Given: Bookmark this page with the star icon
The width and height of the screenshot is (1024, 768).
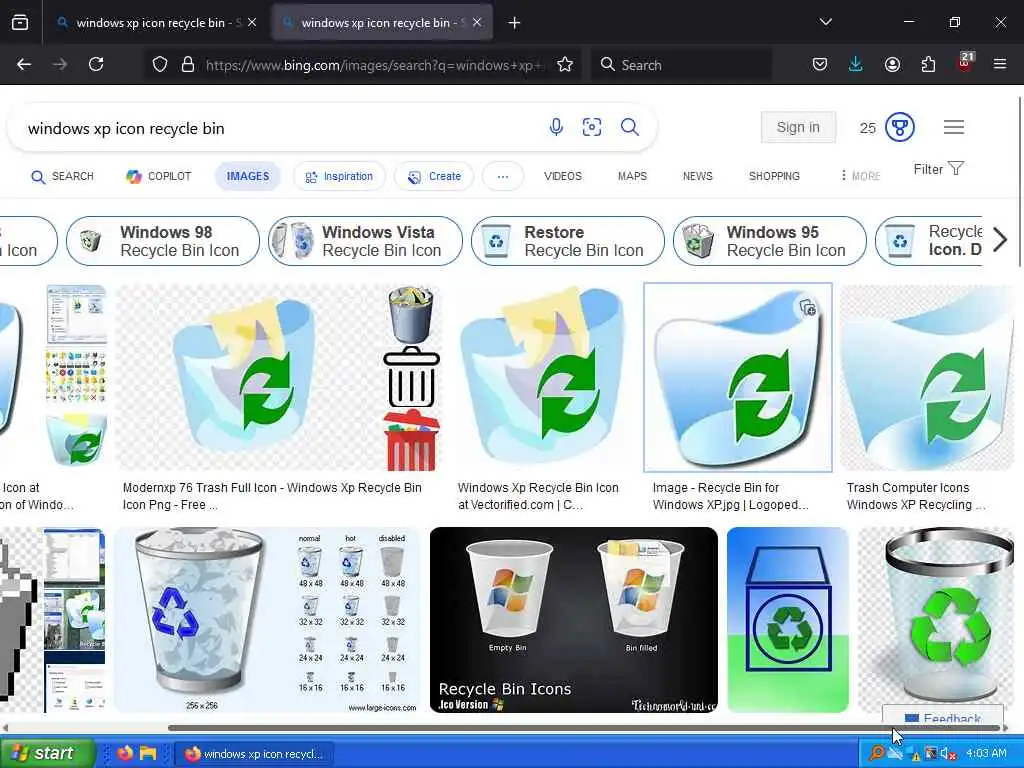Looking at the screenshot, I should (x=565, y=64).
